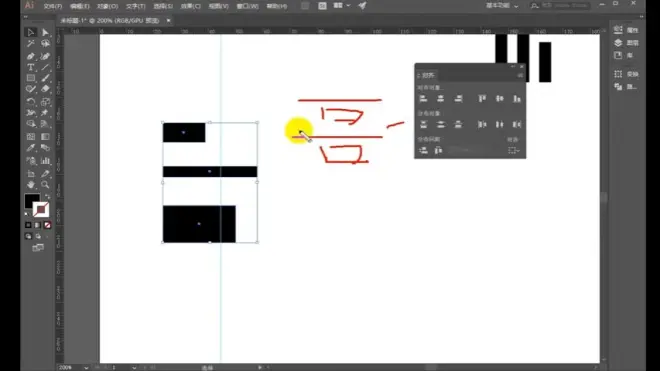
Task: Select the Line Segment tool
Action: [45, 67]
